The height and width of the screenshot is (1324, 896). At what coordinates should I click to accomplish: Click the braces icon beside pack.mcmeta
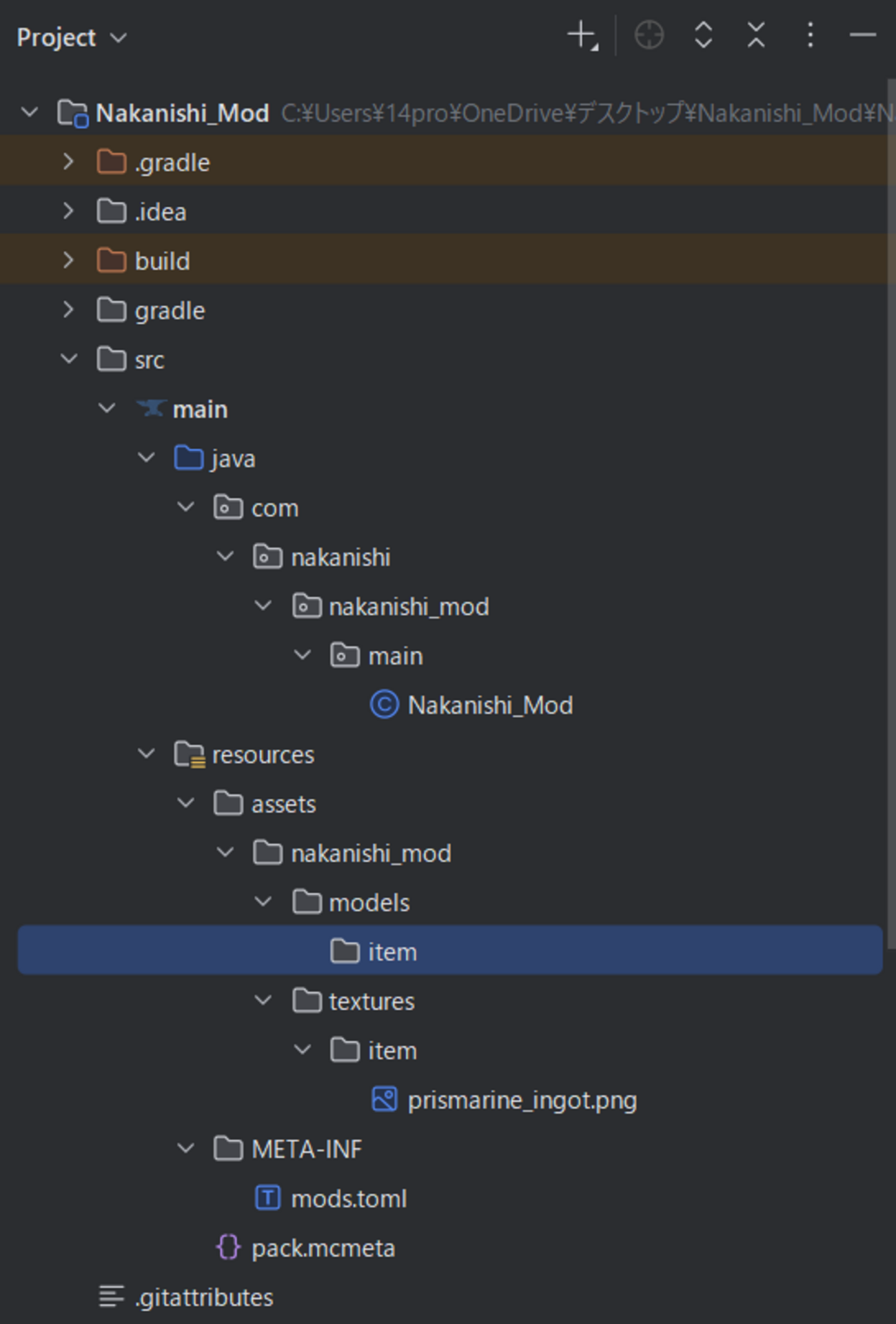(x=228, y=1247)
